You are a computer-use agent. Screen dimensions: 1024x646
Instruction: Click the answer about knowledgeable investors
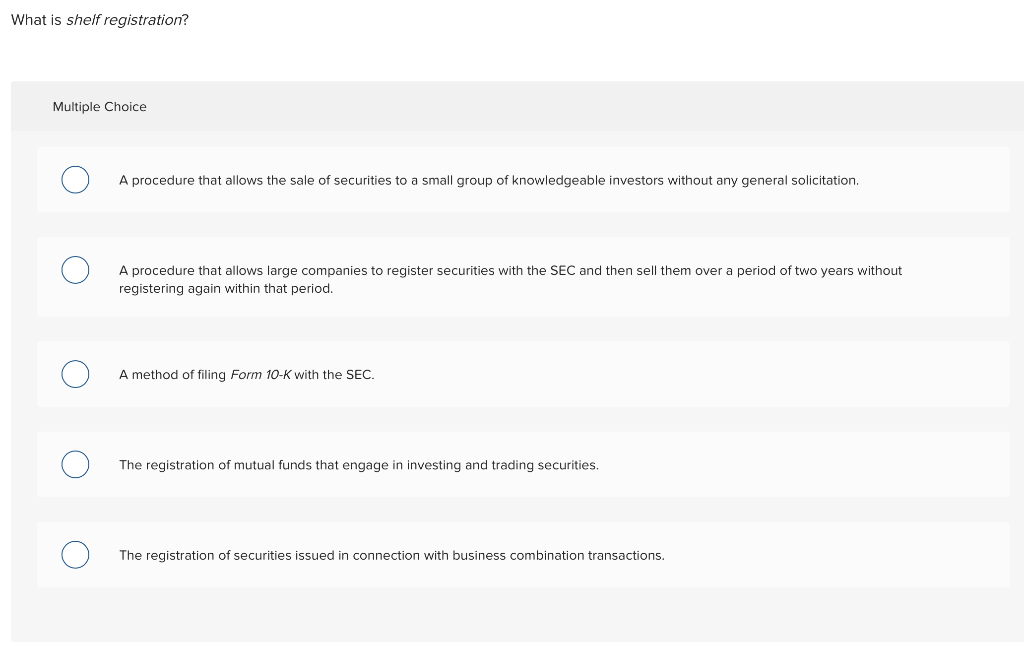pyautogui.click(x=488, y=180)
